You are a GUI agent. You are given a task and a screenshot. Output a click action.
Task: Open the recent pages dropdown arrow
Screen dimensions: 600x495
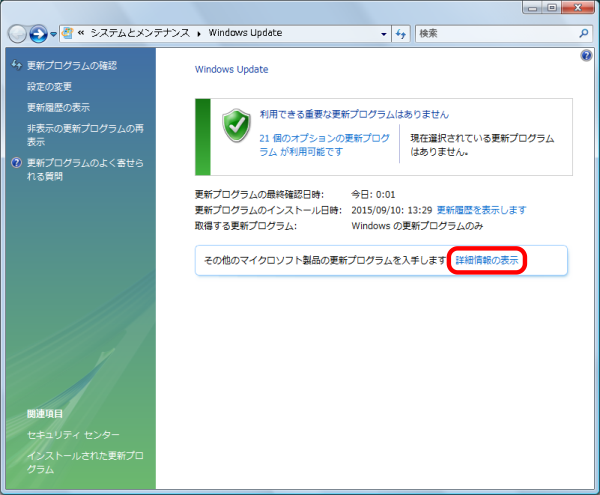point(54,34)
